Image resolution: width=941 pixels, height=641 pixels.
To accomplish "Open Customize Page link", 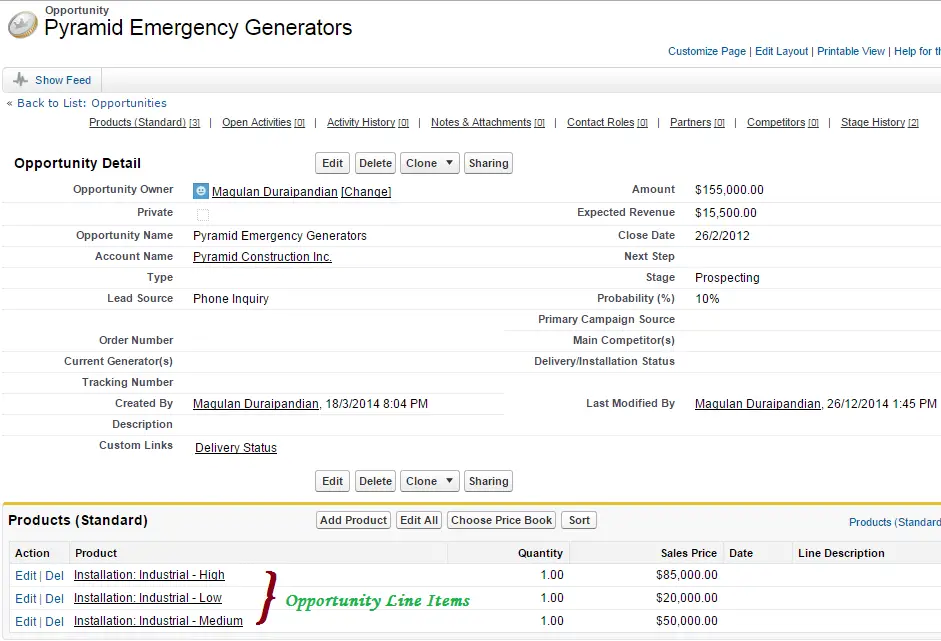I will point(707,52).
